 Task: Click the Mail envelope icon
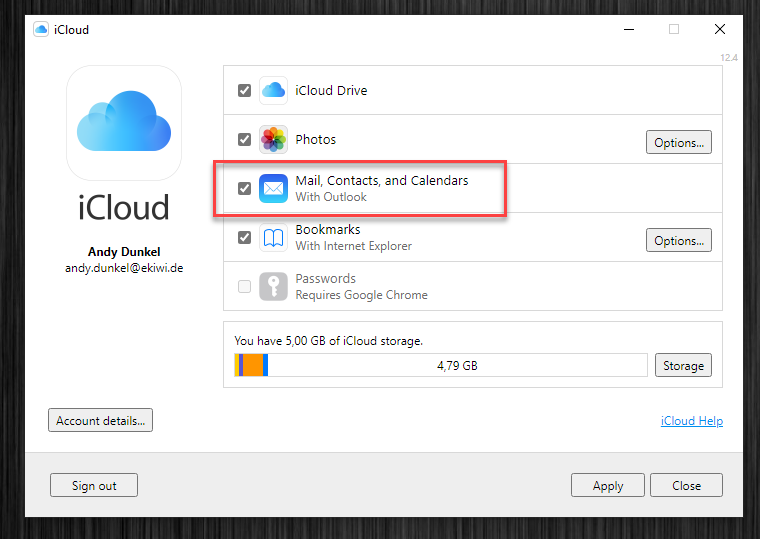(x=273, y=189)
